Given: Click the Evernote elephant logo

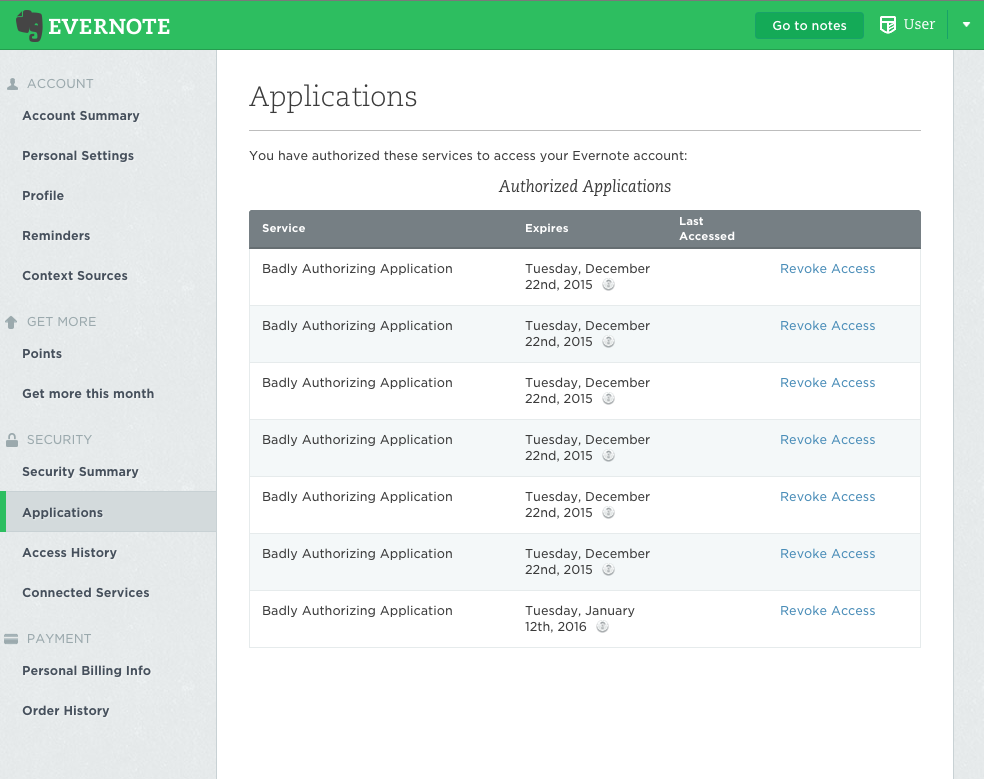Looking at the screenshot, I should tap(29, 26).
